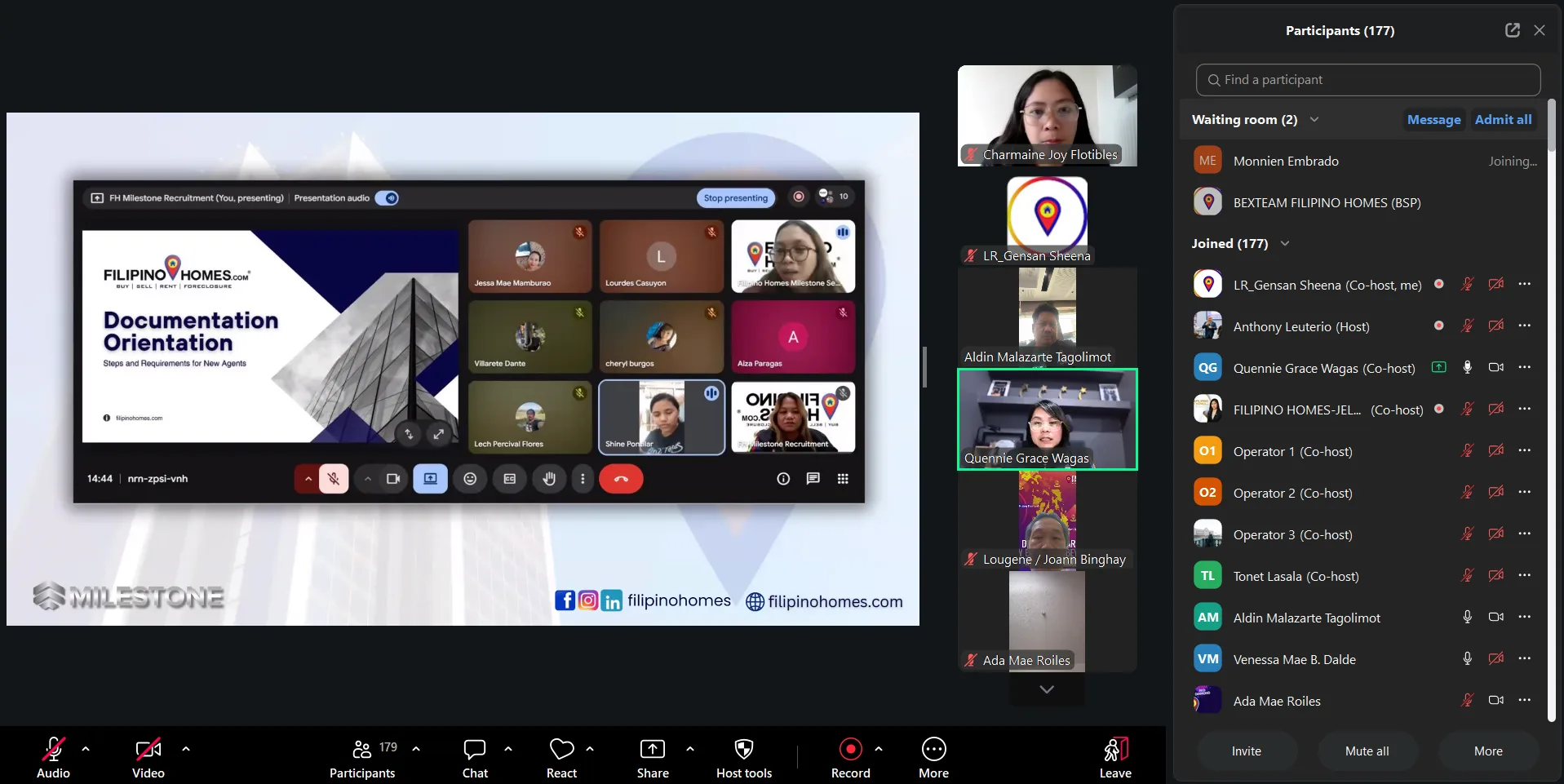Mute Venessa Mae B. Dalde microphone

[1467, 658]
